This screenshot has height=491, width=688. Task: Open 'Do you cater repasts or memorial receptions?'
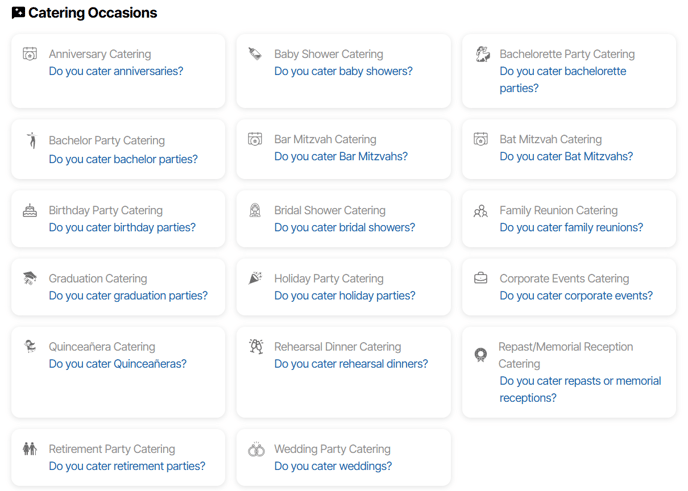(580, 389)
